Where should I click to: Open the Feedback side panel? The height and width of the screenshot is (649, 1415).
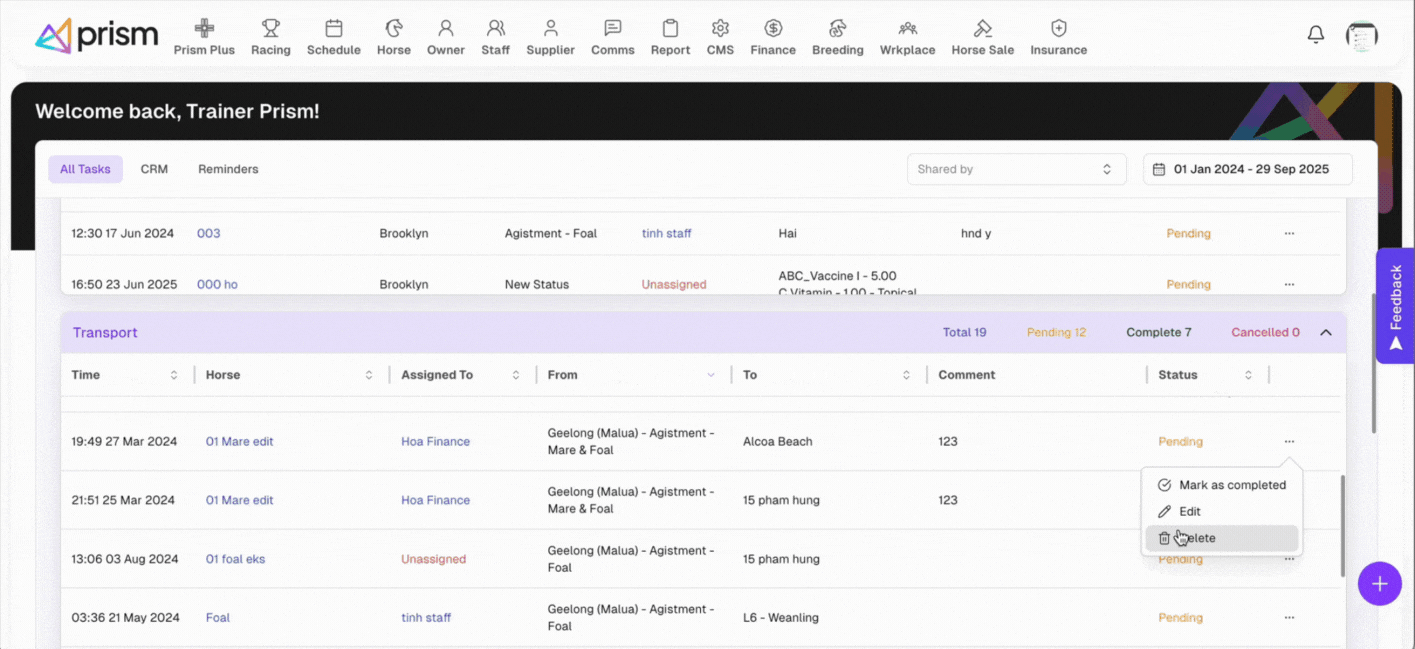pyautogui.click(x=1395, y=306)
